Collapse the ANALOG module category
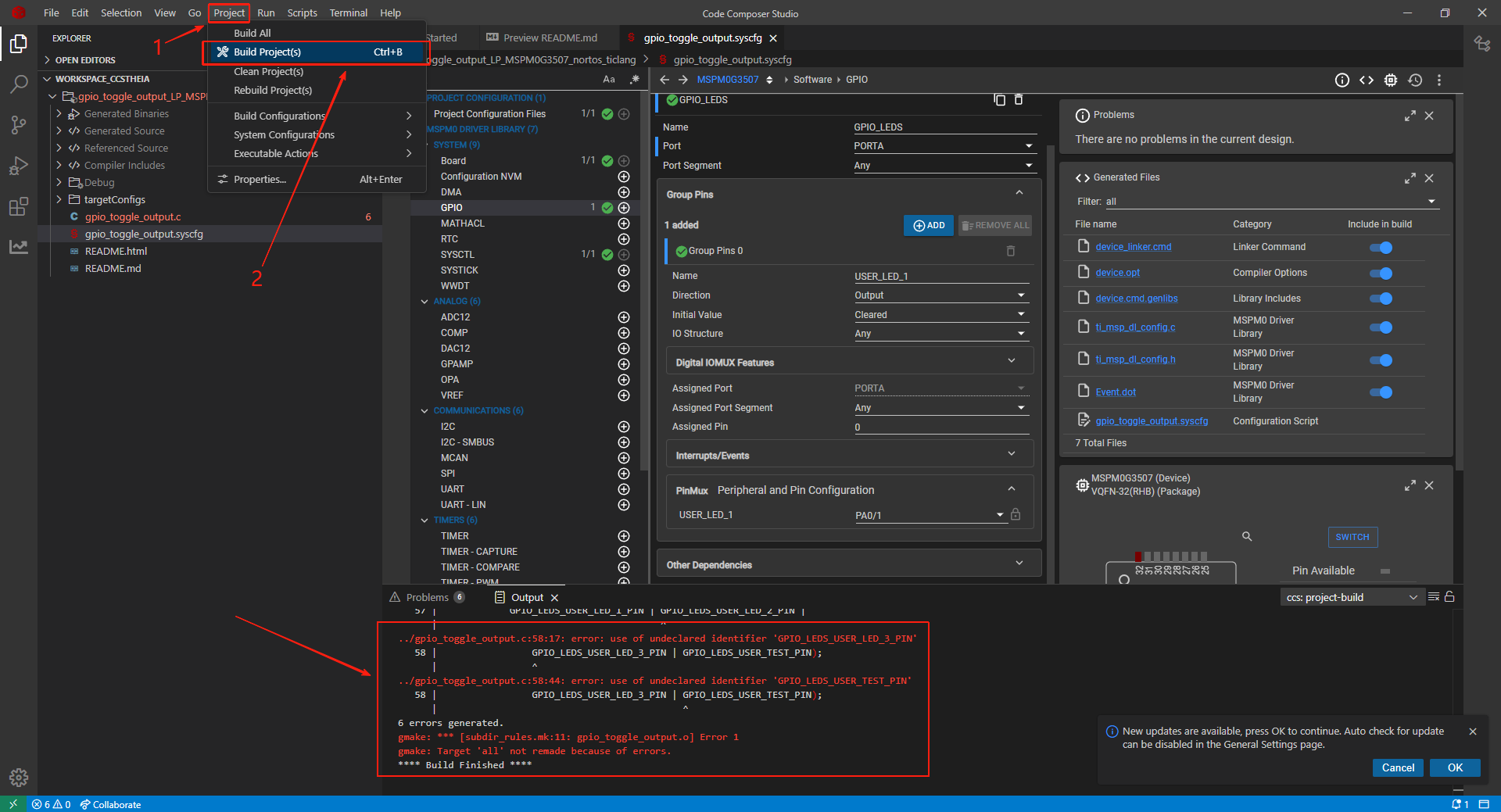This screenshot has height=812, width=1501. [425, 302]
